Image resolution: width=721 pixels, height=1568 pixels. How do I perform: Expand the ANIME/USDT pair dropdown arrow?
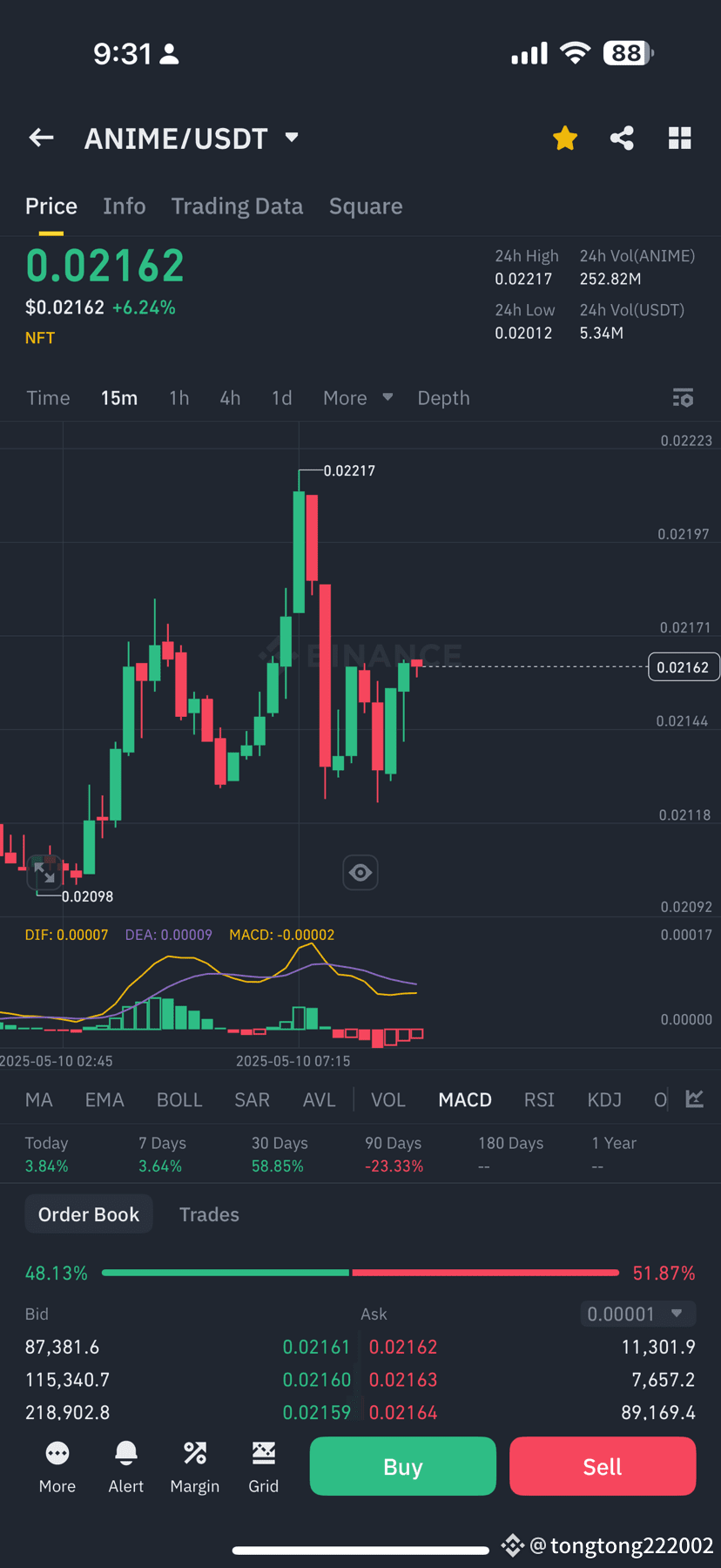pyautogui.click(x=292, y=138)
